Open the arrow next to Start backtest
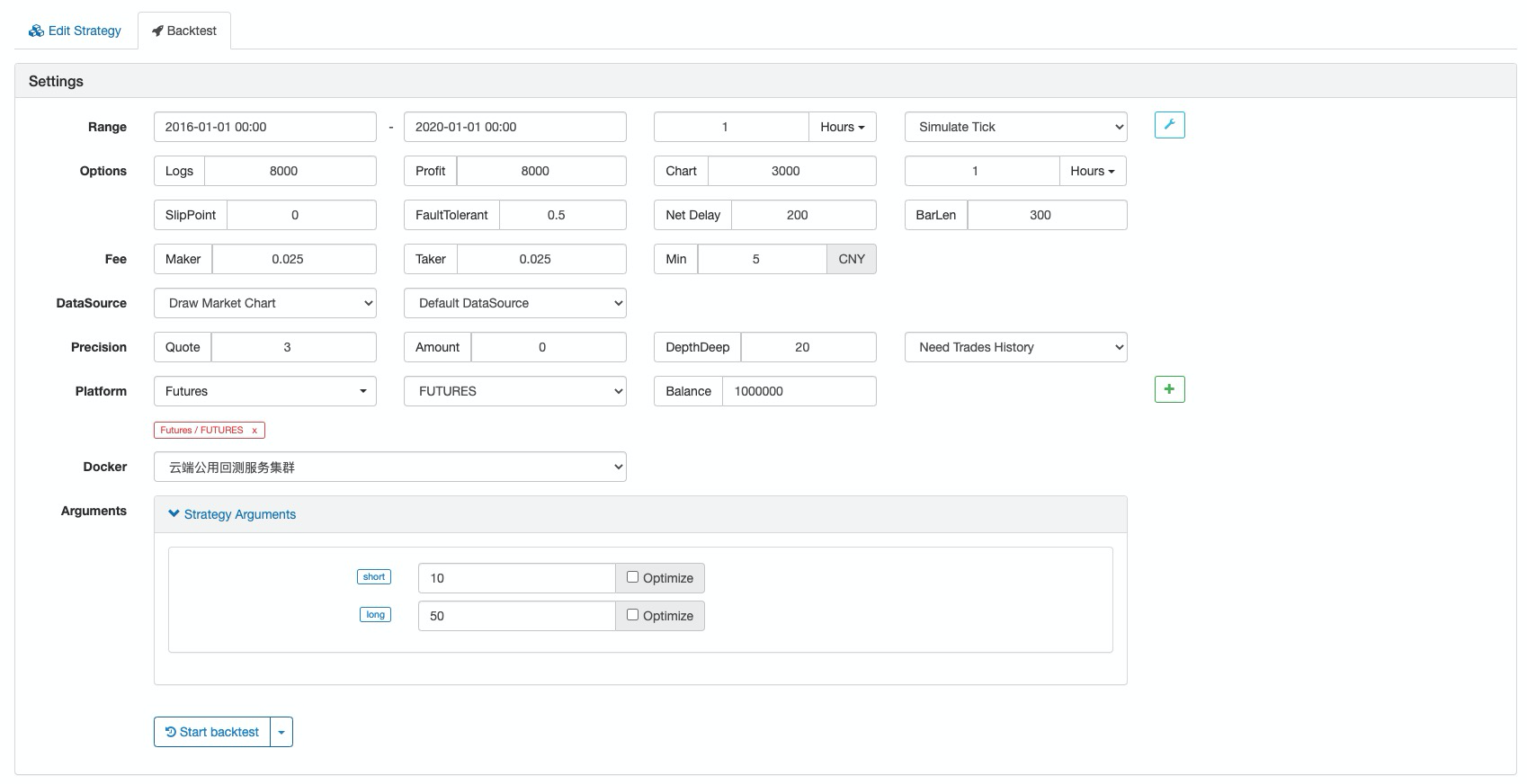 tap(281, 732)
